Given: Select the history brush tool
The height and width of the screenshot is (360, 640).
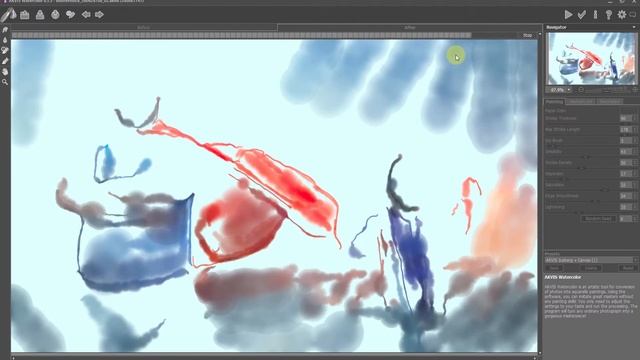Looking at the screenshot, I should (x=5, y=50).
